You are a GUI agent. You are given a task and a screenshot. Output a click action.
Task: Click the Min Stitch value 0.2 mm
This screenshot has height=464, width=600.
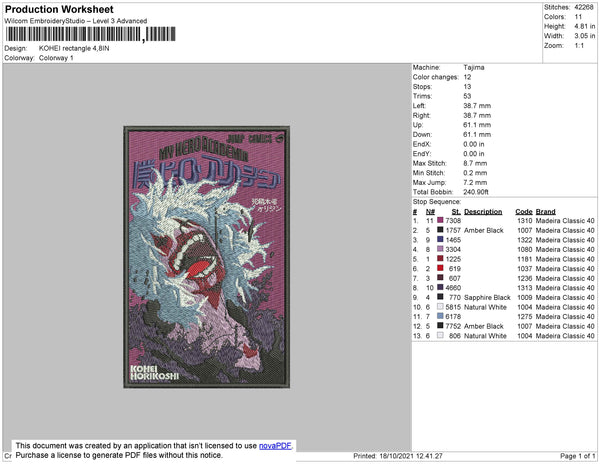point(475,173)
